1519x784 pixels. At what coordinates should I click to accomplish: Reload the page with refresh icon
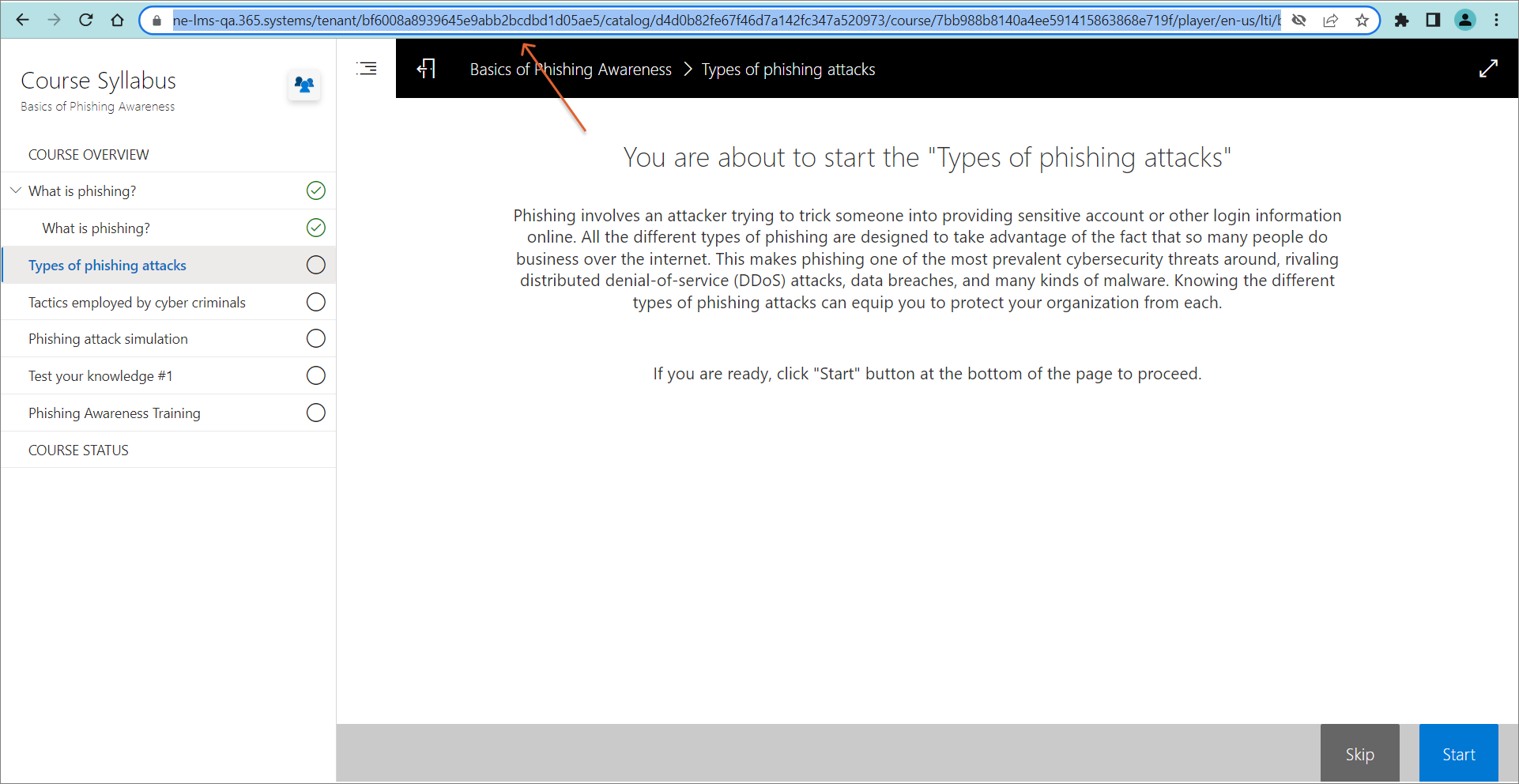(x=85, y=21)
